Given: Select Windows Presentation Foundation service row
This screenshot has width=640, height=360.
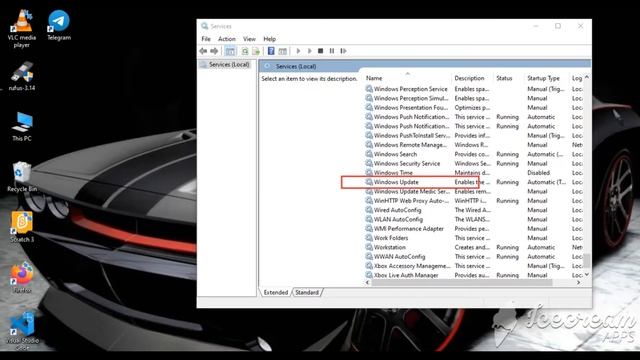Looking at the screenshot, I should [x=473, y=108].
